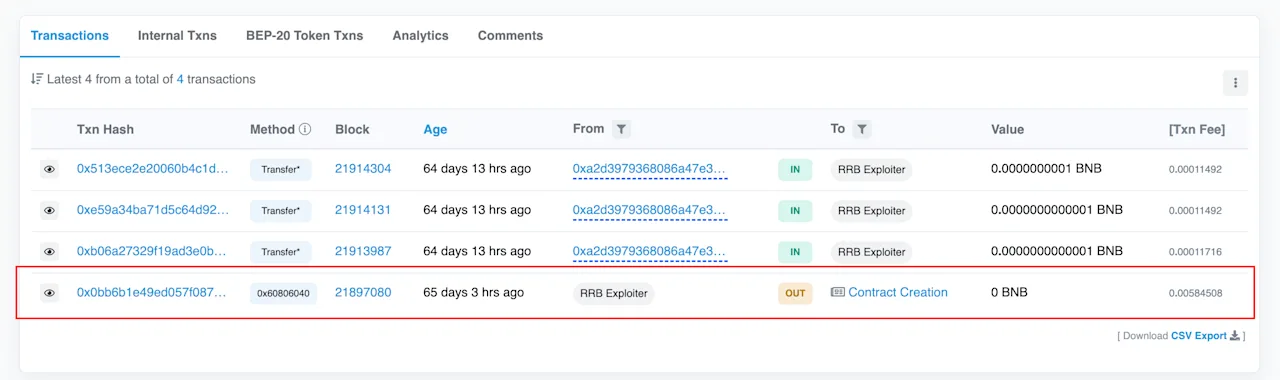Open block 21914304
This screenshot has height=380, width=1280.
(x=363, y=169)
